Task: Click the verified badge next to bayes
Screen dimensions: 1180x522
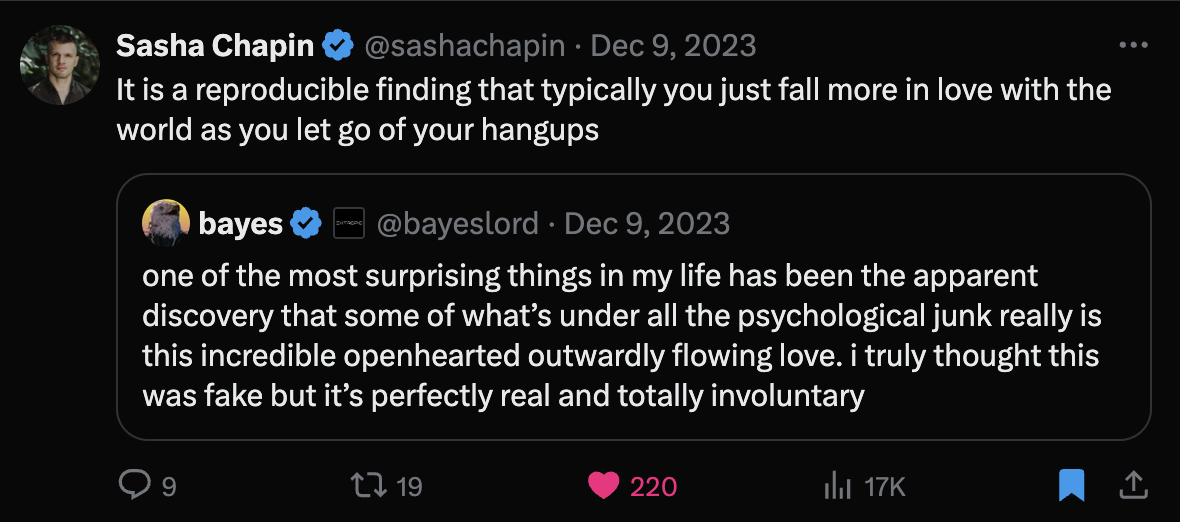Action: tap(305, 224)
